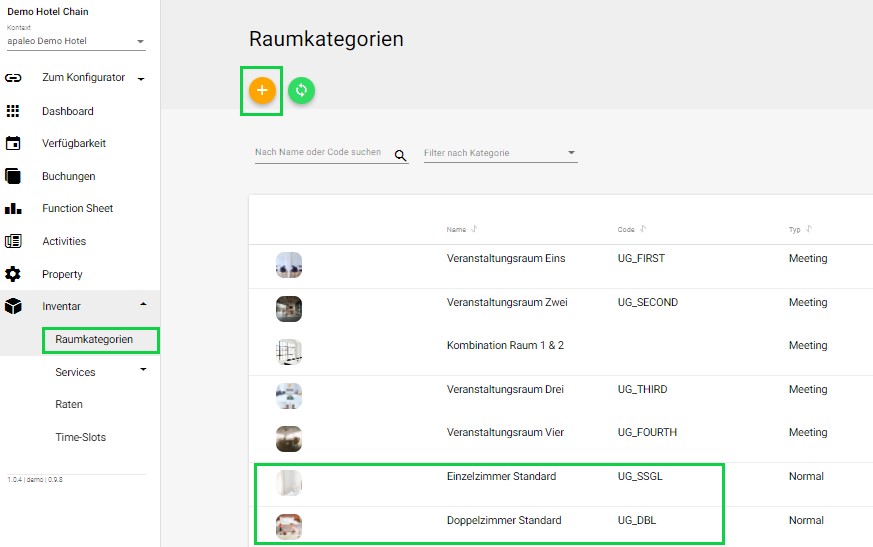873x547 pixels.
Task: Expand the Services submenu arrow
Action: tap(143, 369)
